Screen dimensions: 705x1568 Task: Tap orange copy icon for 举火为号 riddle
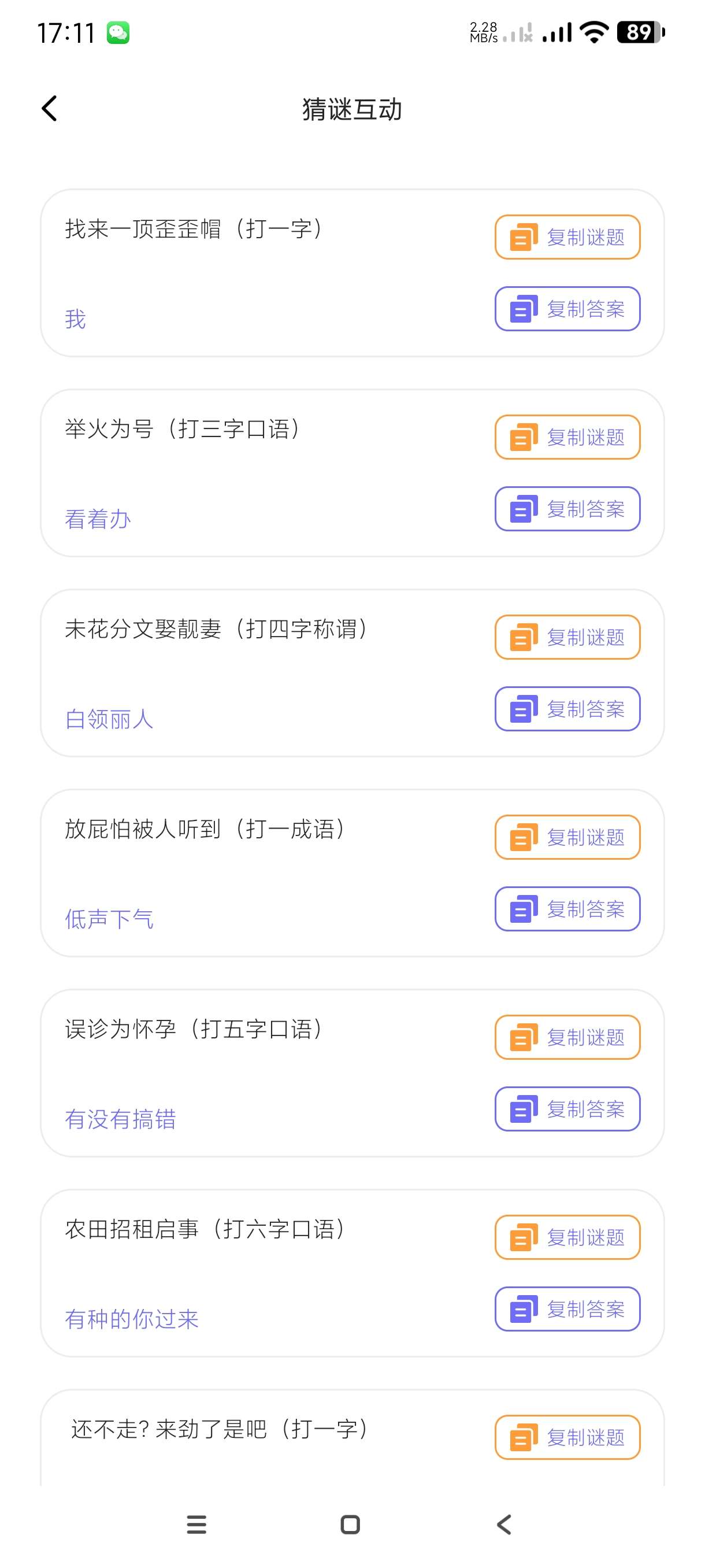click(x=523, y=437)
